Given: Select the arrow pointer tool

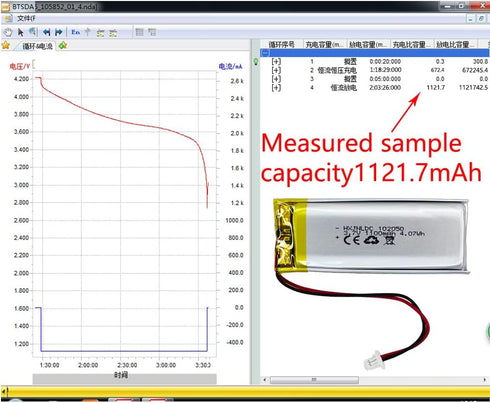Looking at the screenshot, I should [x=21, y=32].
